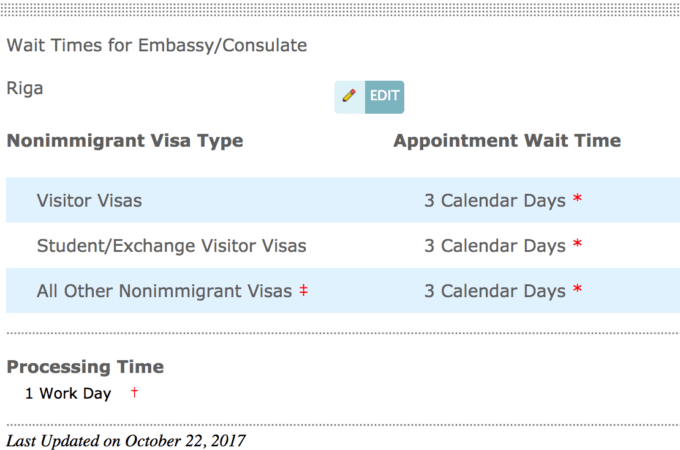Screen dimensions: 680x450
Task: Click Wait Times for Embassy/Consulate title
Action: [x=157, y=46]
